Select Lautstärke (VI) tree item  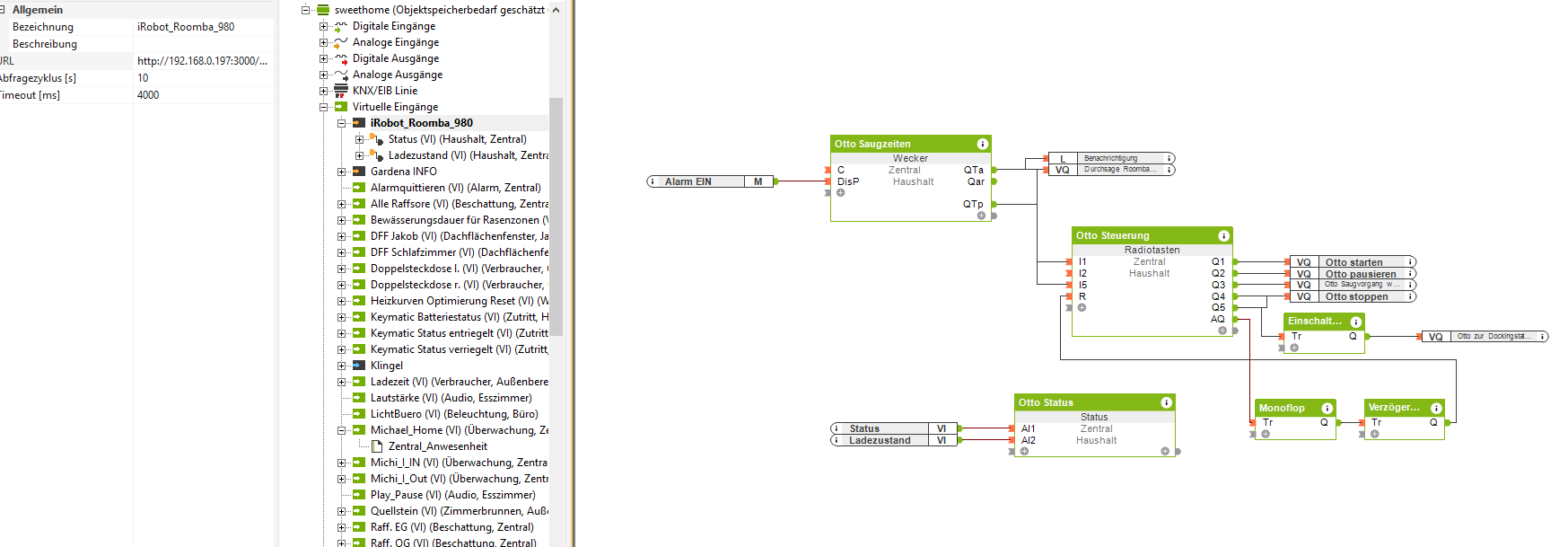451,398
